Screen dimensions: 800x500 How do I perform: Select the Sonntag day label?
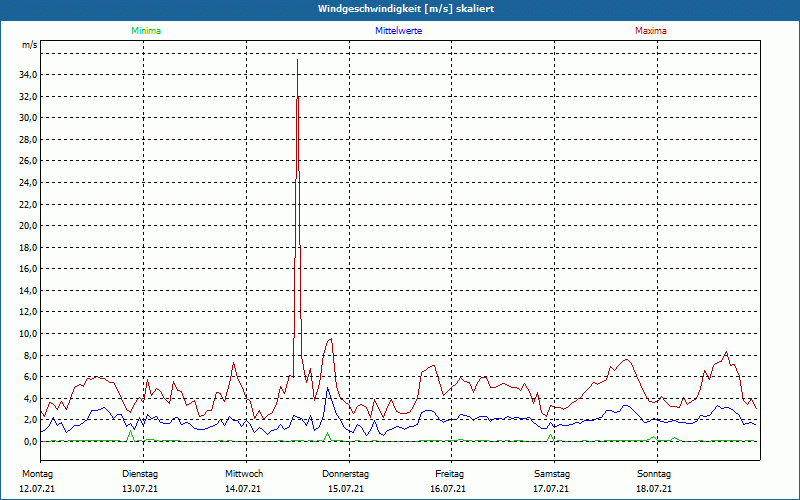pyautogui.click(x=653, y=473)
